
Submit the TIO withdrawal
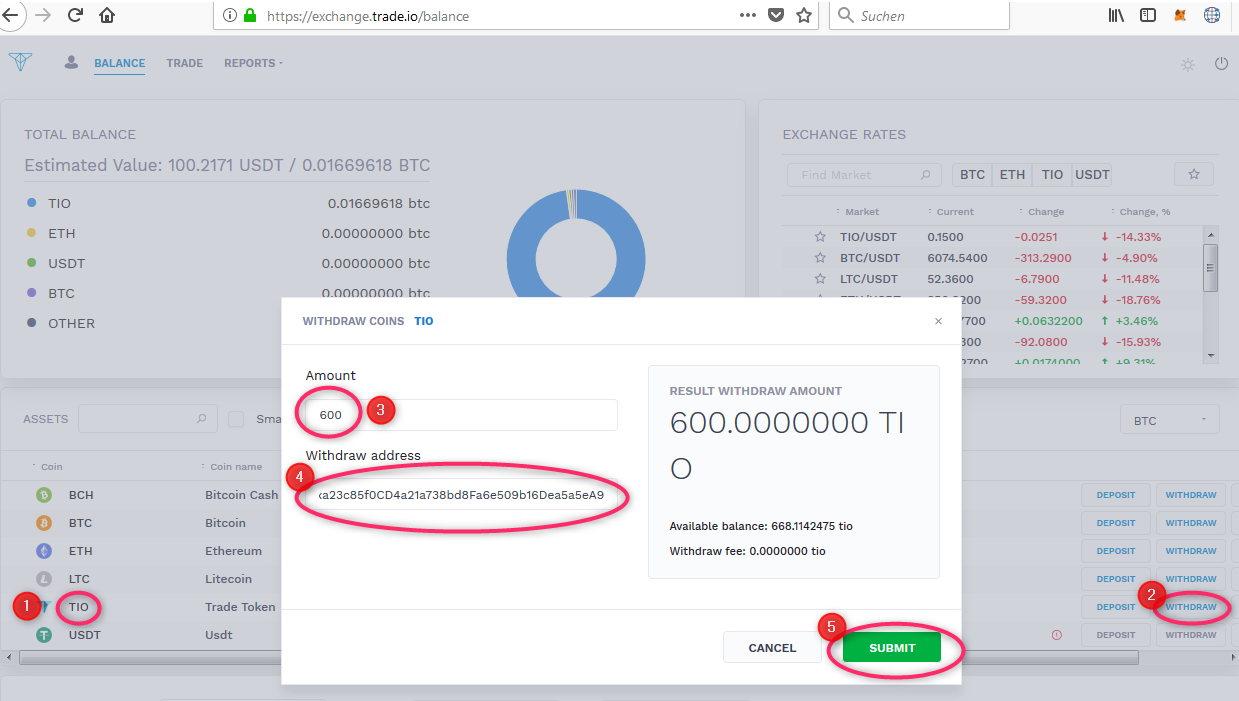[892, 648]
